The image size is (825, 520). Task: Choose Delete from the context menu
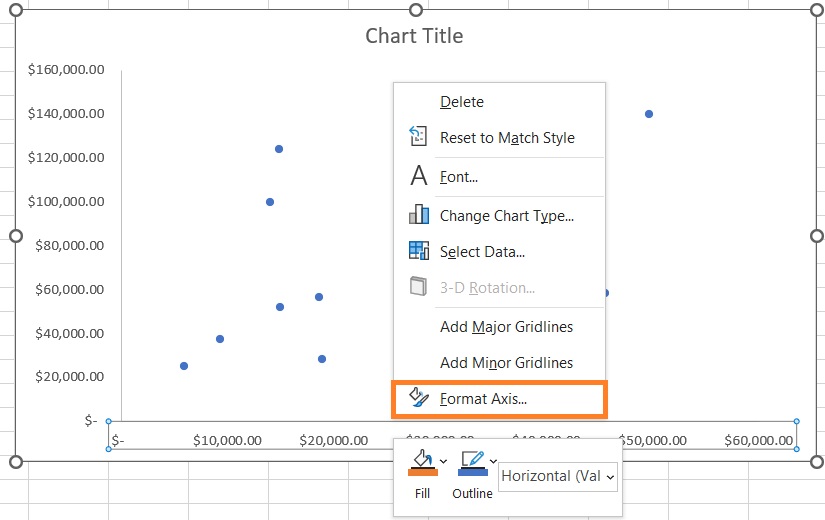[499, 102]
